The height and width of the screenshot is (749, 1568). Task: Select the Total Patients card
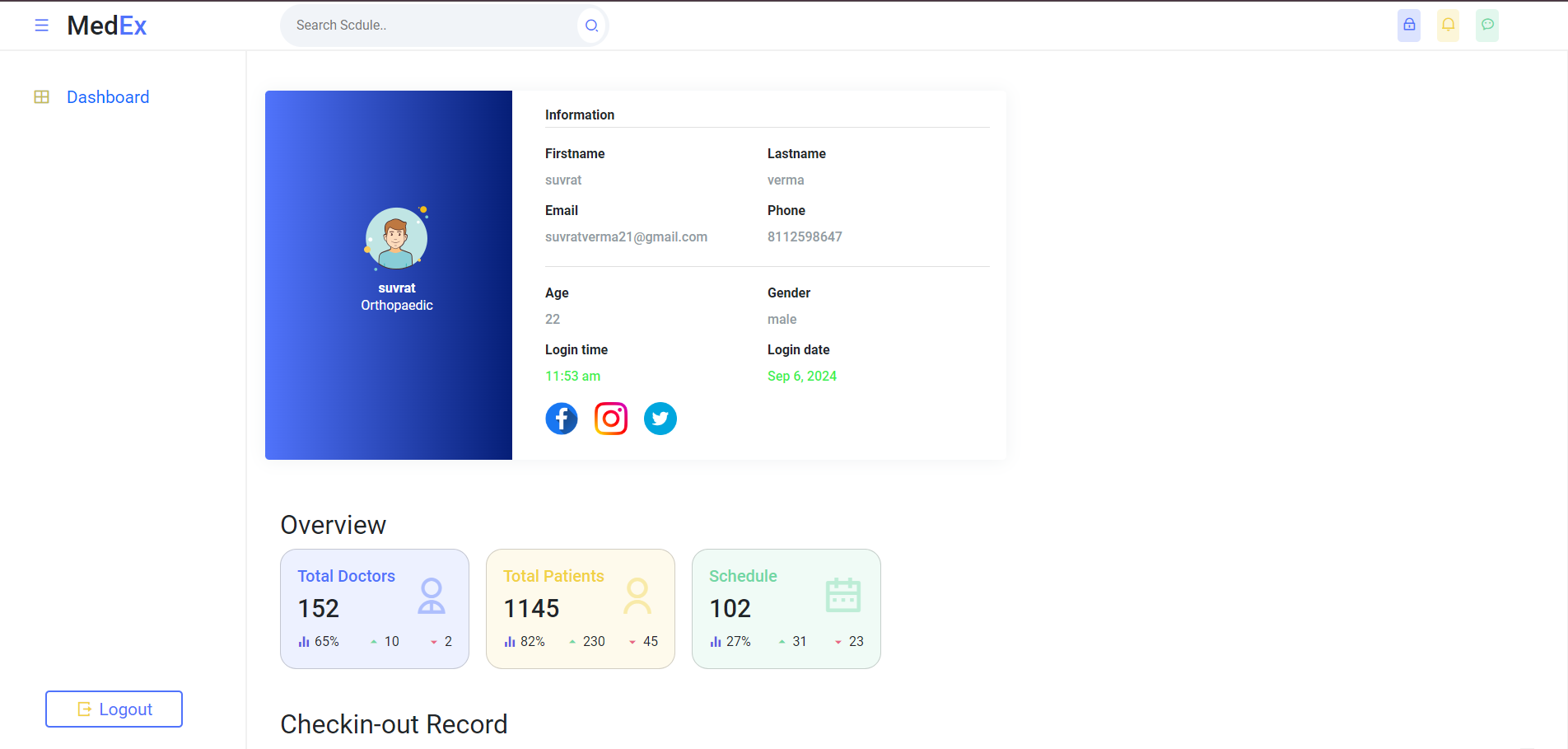[x=581, y=609]
